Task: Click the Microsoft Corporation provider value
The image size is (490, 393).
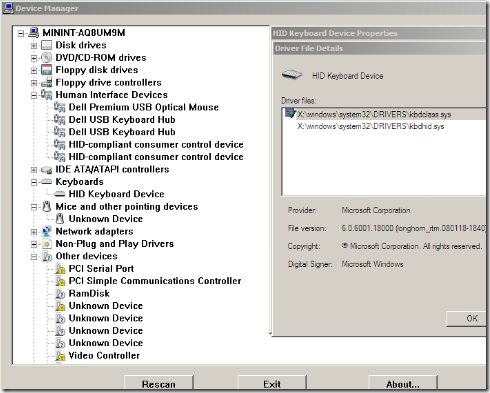Action: coord(376,210)
